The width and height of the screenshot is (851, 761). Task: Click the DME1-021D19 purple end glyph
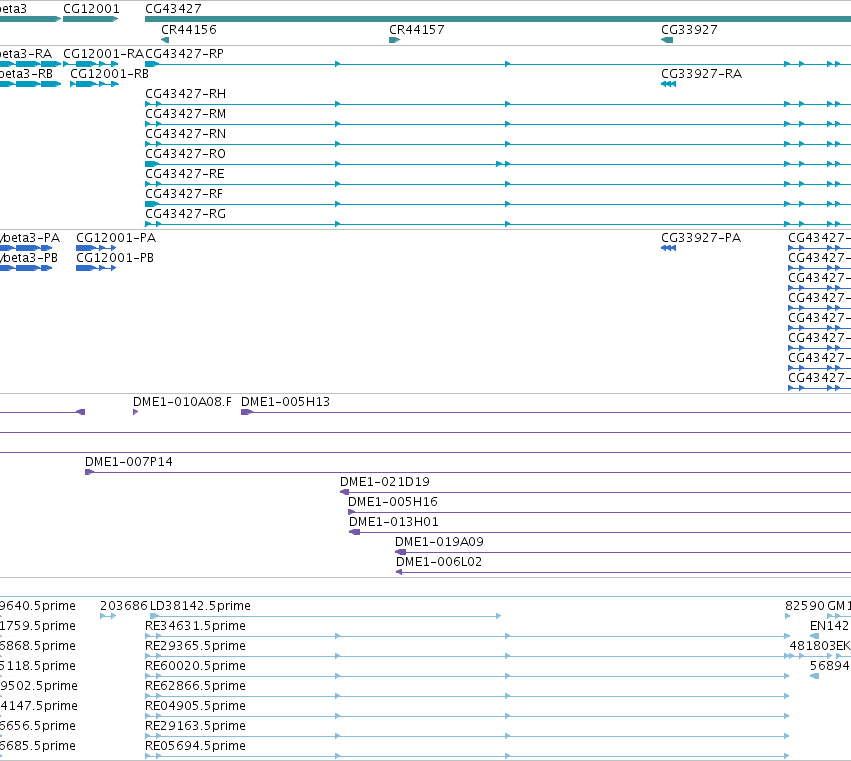pyautogui.click(x=345, y=492)
